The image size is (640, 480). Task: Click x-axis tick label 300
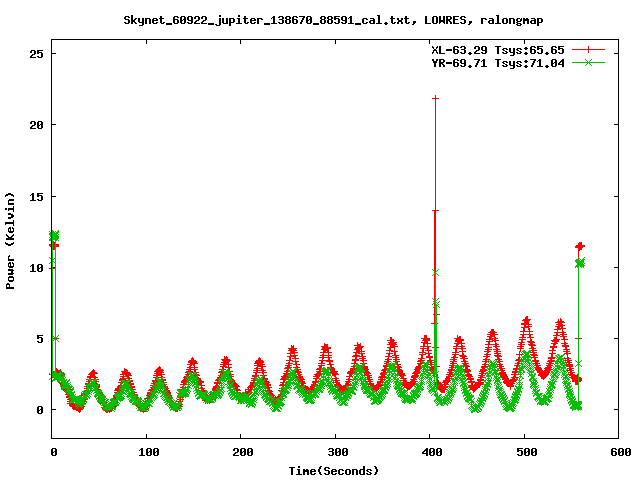(x=338, y=452)
